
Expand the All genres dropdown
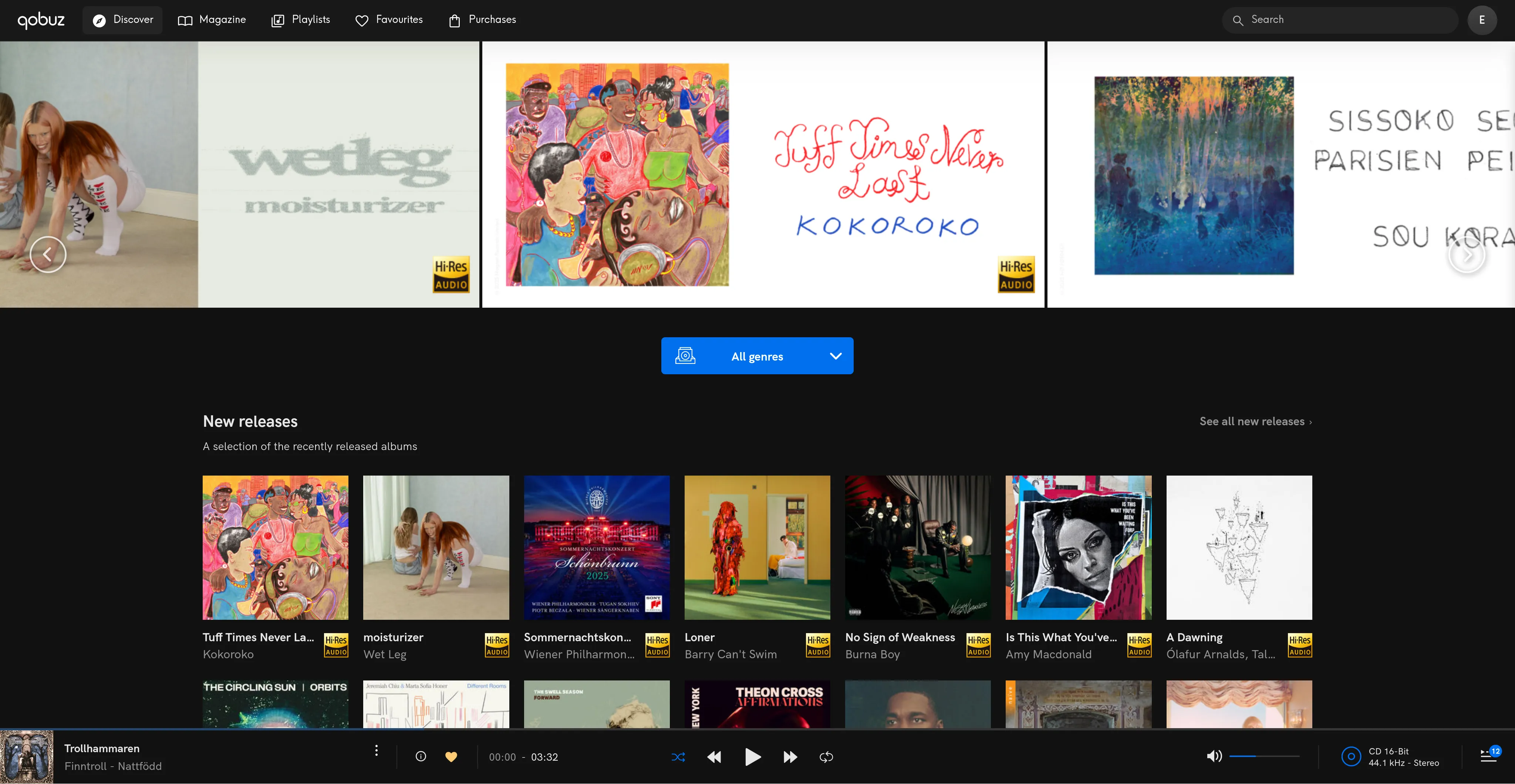pos(757,356)
